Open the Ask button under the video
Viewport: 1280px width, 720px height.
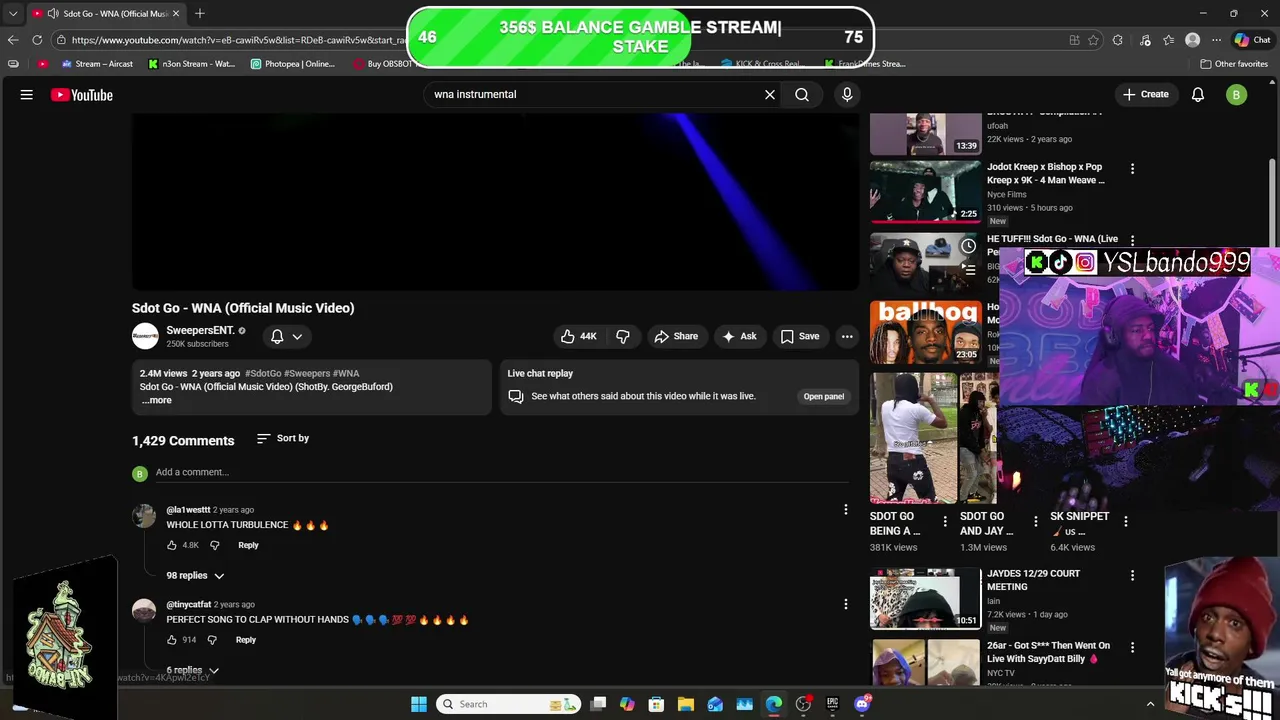point(739,336)
